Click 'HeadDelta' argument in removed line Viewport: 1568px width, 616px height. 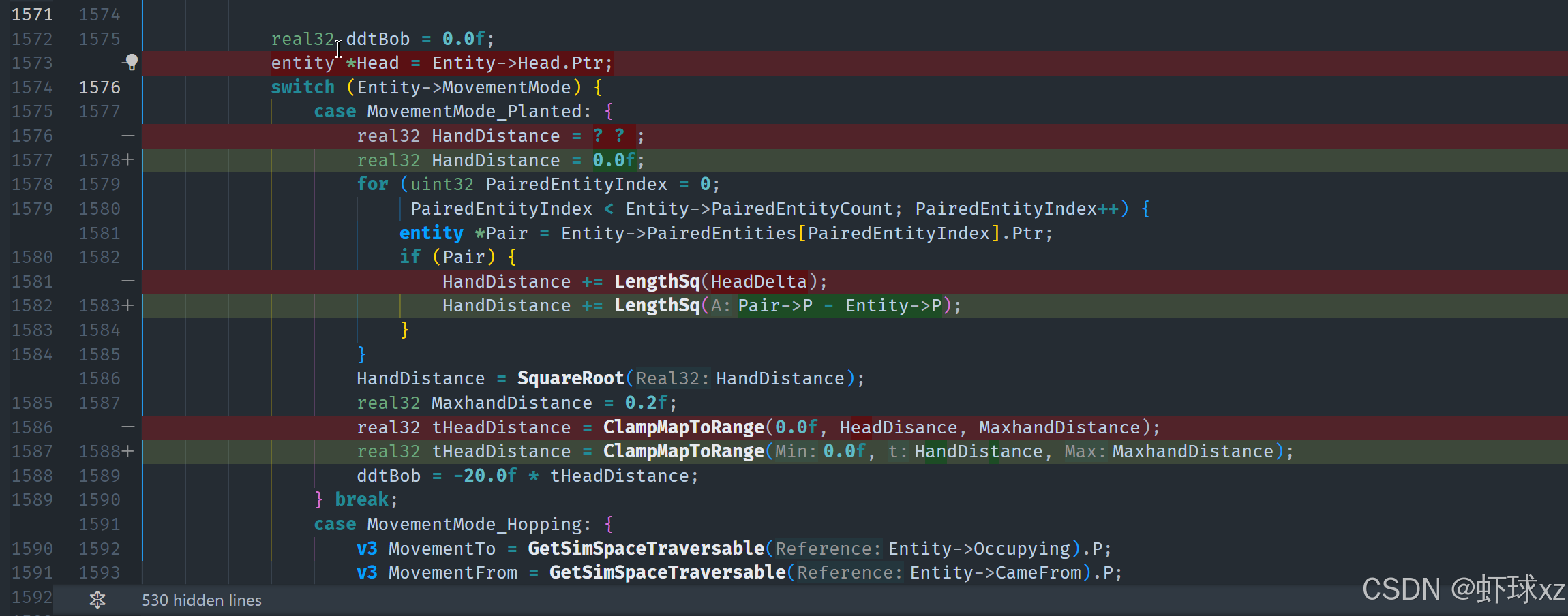[759, 281]
